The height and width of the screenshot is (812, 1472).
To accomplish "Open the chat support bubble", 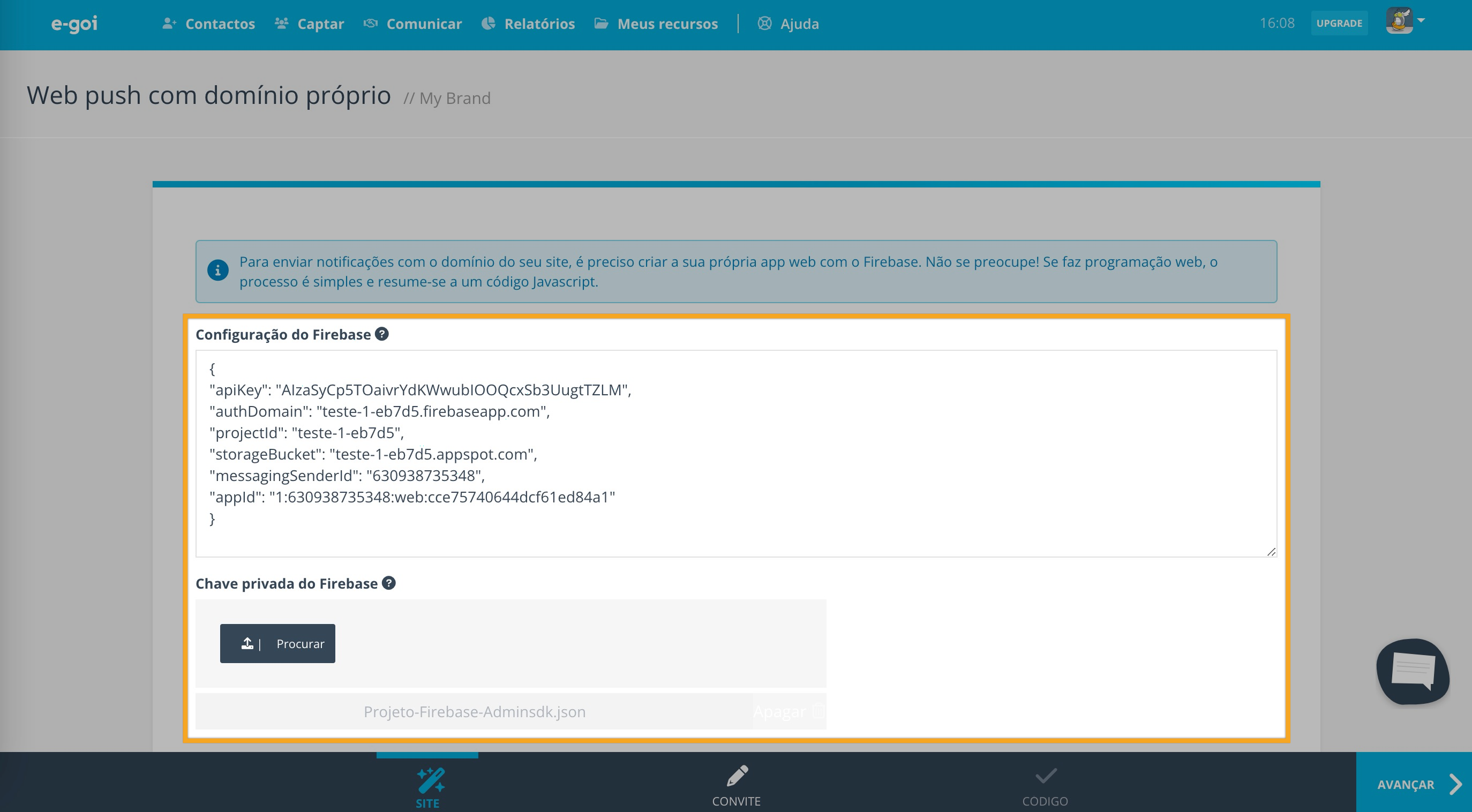I will coord(1413,671).
